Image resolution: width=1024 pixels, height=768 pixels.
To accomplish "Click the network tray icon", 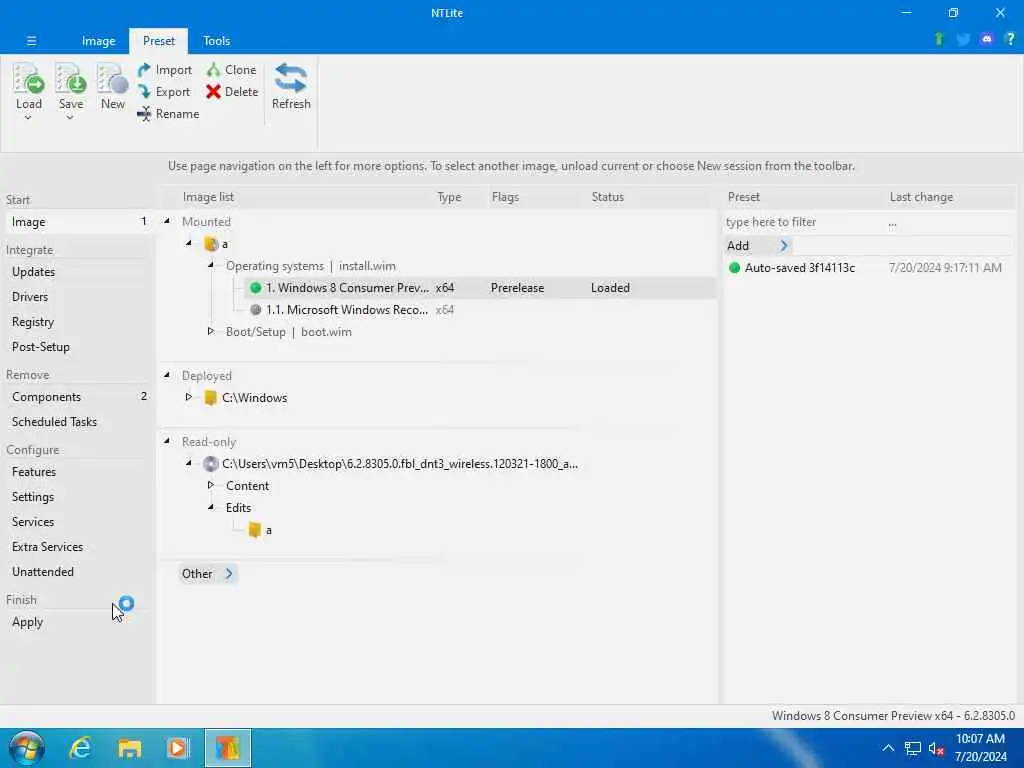I will 912,748.
